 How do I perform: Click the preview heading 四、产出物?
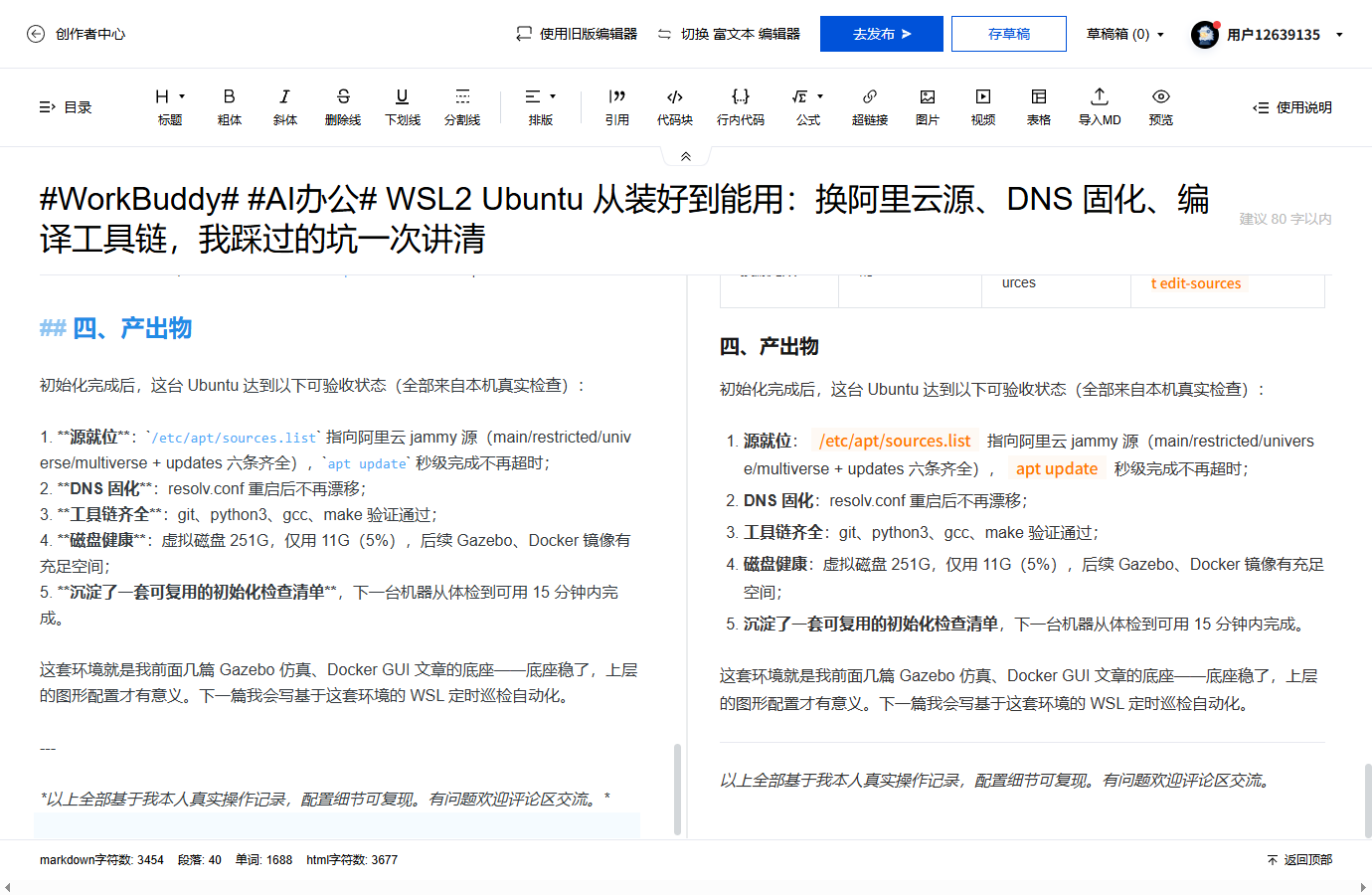(x=769, y=346)
